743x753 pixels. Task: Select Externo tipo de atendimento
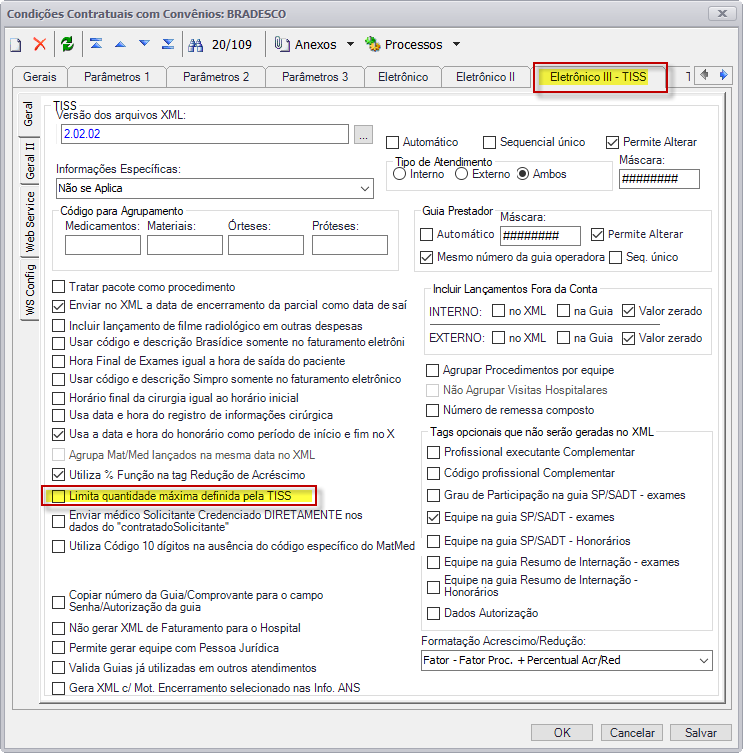(x=462, y=174)
